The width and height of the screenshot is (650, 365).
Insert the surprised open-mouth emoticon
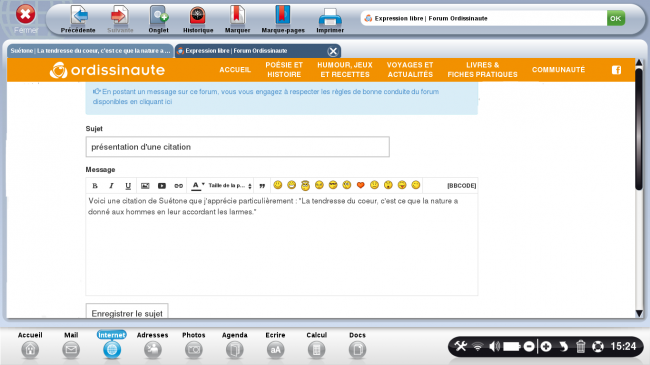click(388, 185)
